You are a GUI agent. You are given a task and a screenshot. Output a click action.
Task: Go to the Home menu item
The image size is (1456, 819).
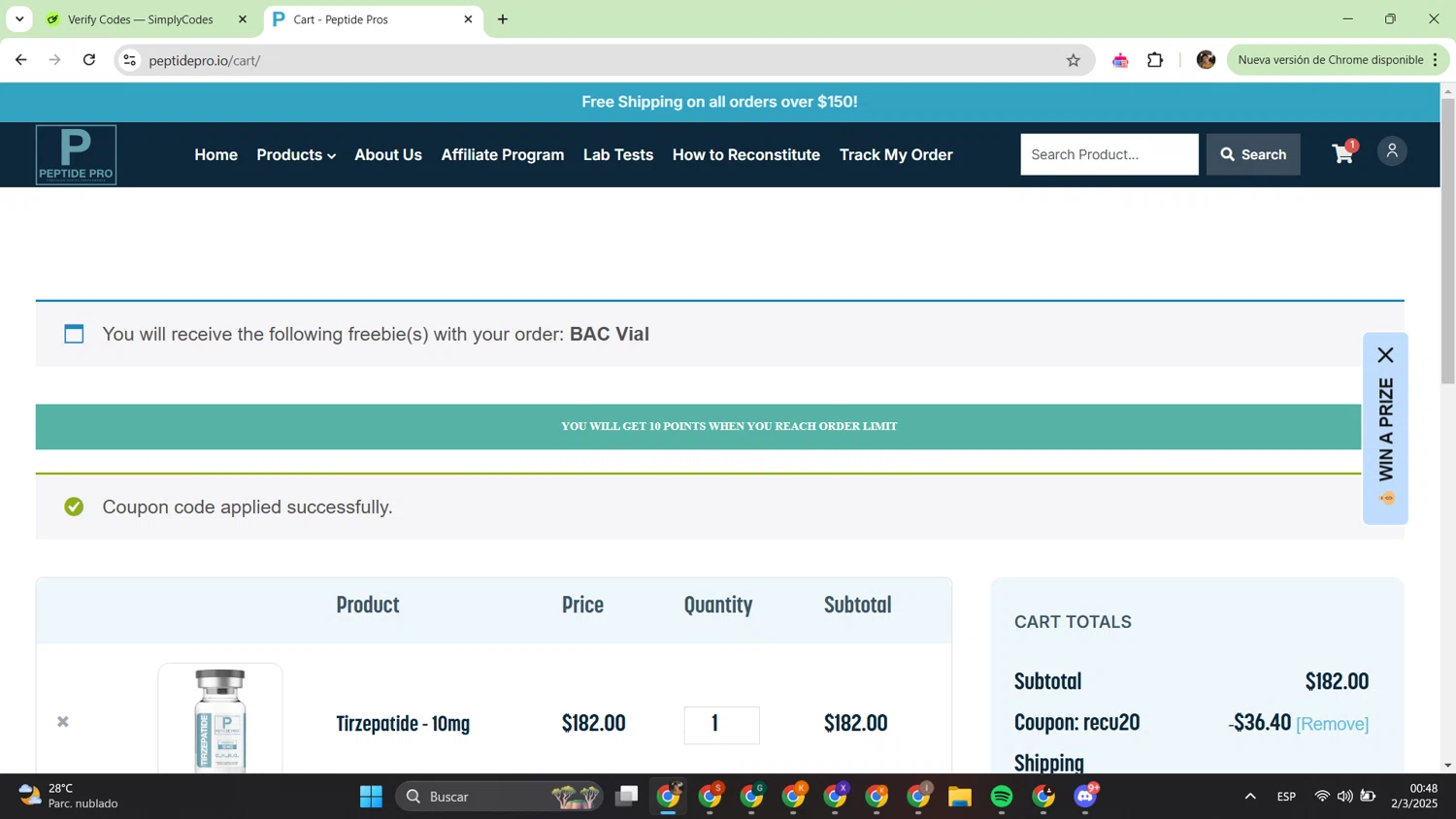[x=215, y=154]
